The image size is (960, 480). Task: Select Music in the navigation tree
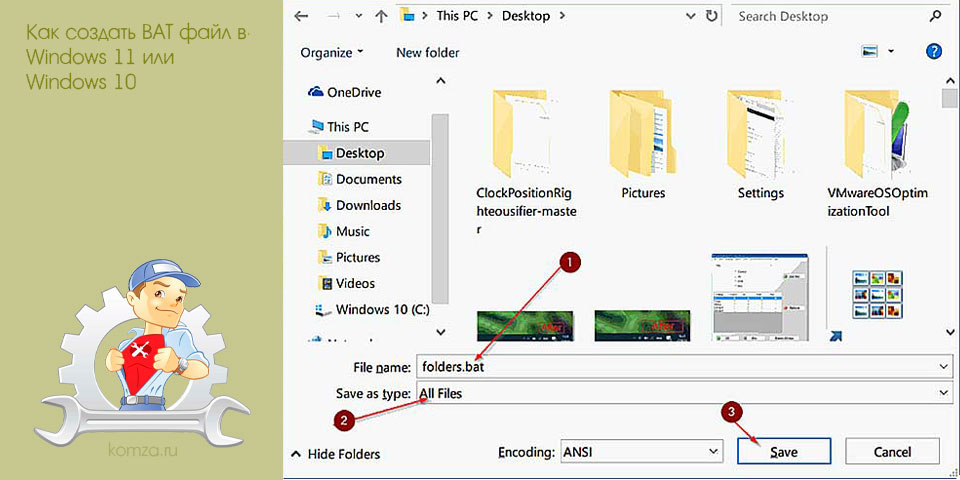click(x=353, y=231)
